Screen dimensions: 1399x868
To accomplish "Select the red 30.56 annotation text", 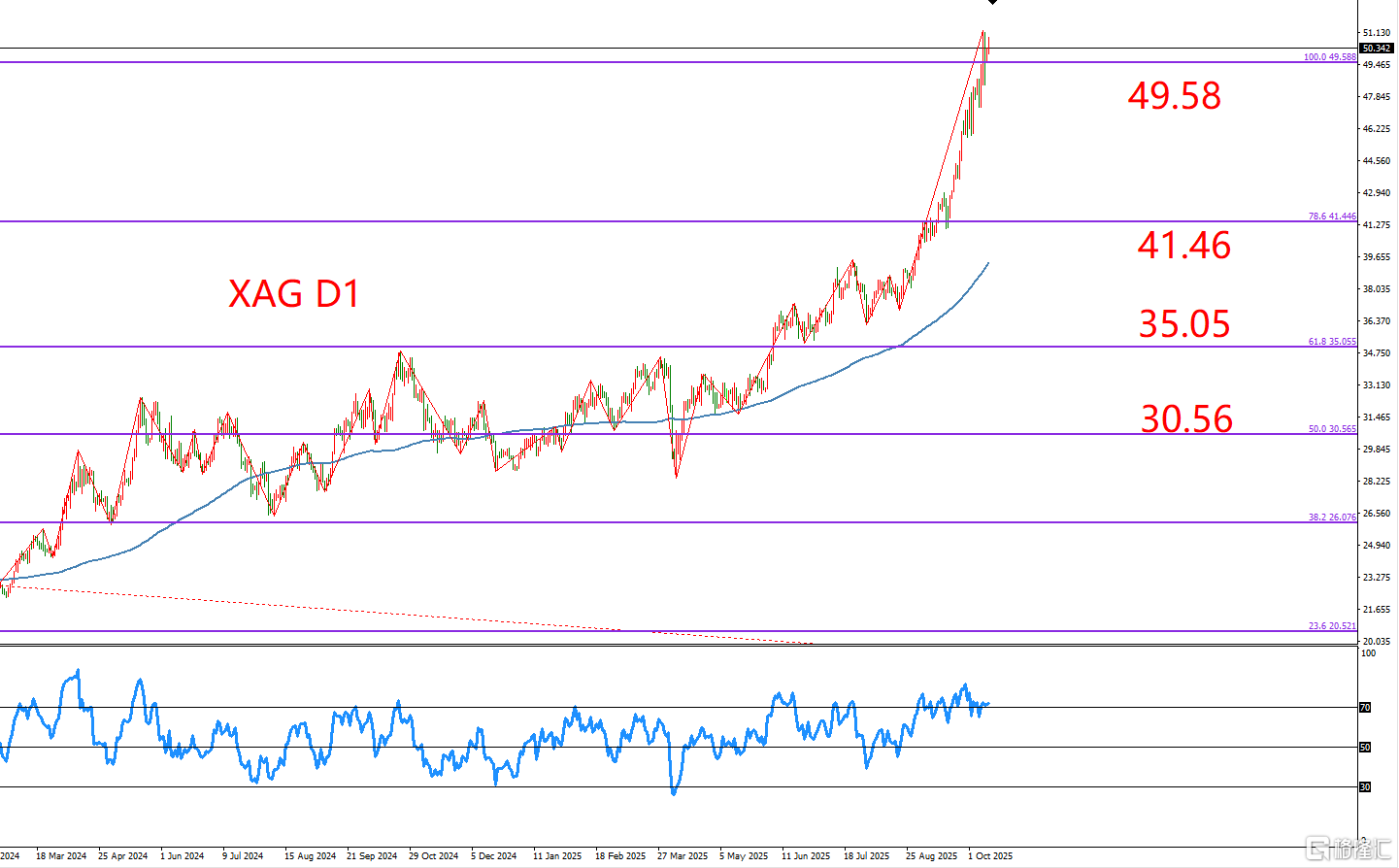I will 1185,419.
